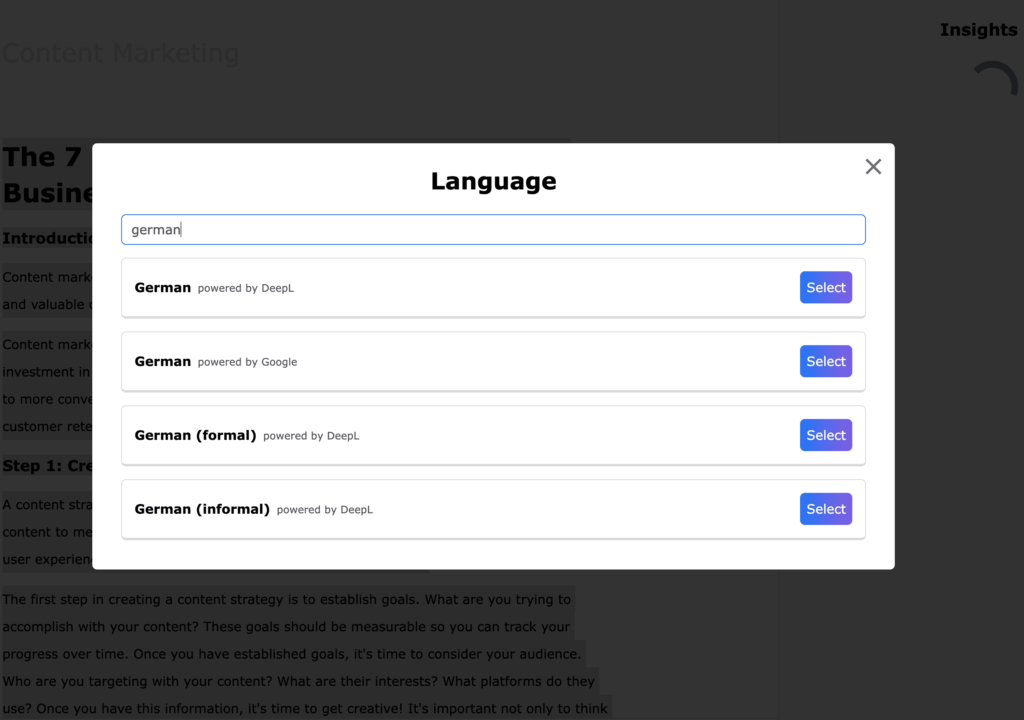Select German powered by DeepL
The height and width of the screenshot is (720, 1024).
(825, 287)
